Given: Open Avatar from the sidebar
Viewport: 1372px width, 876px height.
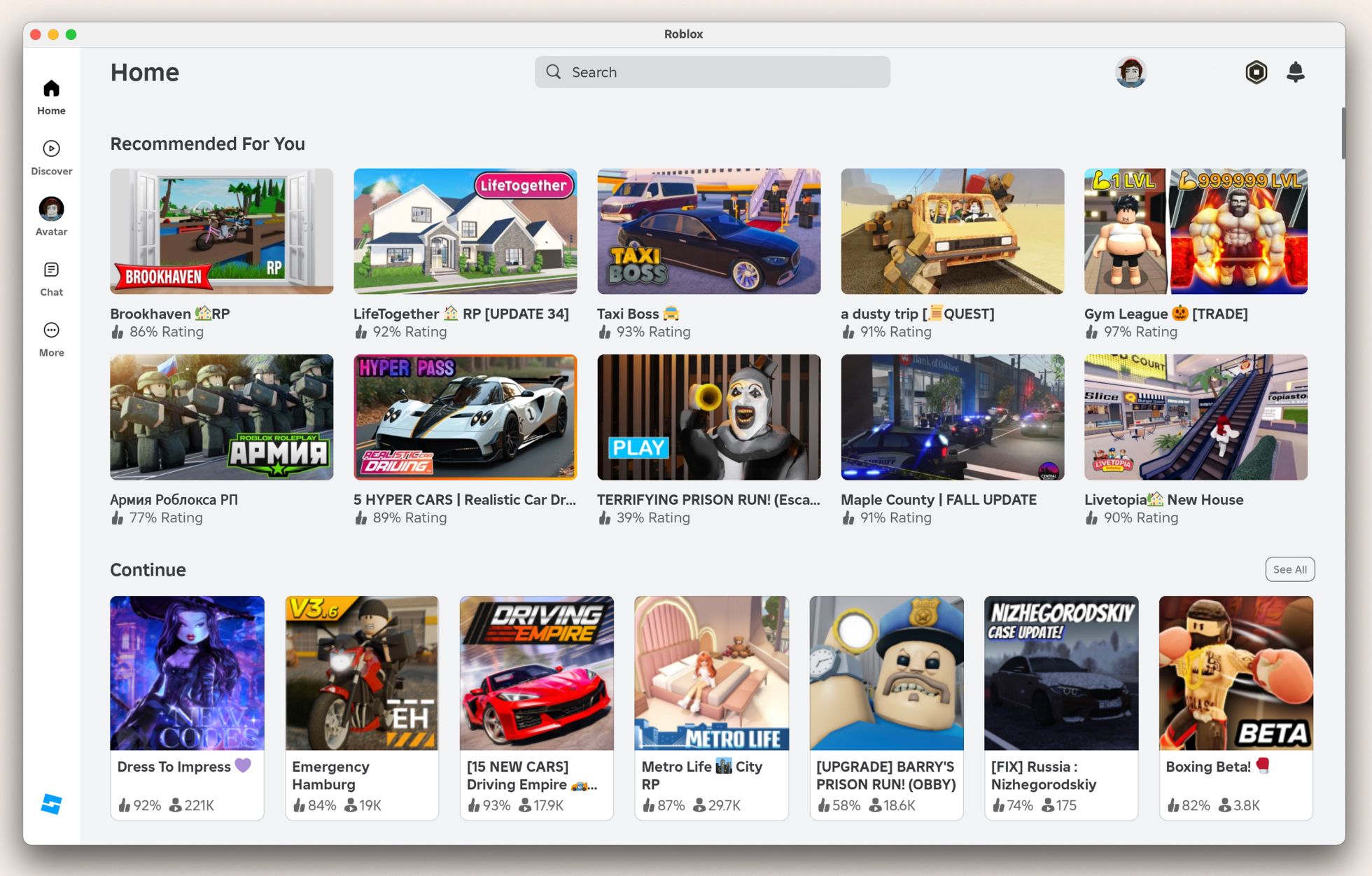Looking at the screenshot, I should (x=51, y=209).
